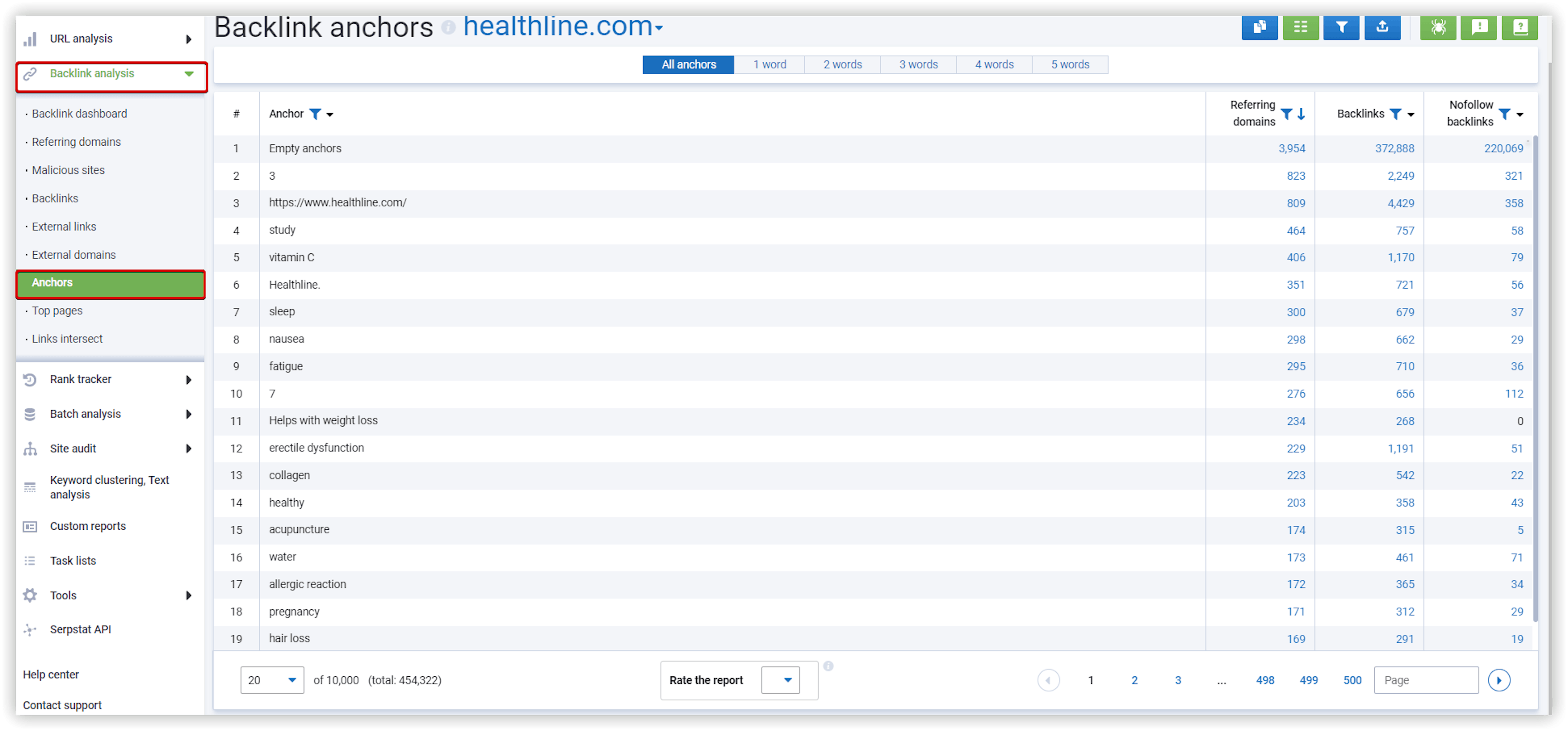The image size is (1568, 731).
Task: Open the Anchor column sort dropdown arrow
Action: pos(330,114)
